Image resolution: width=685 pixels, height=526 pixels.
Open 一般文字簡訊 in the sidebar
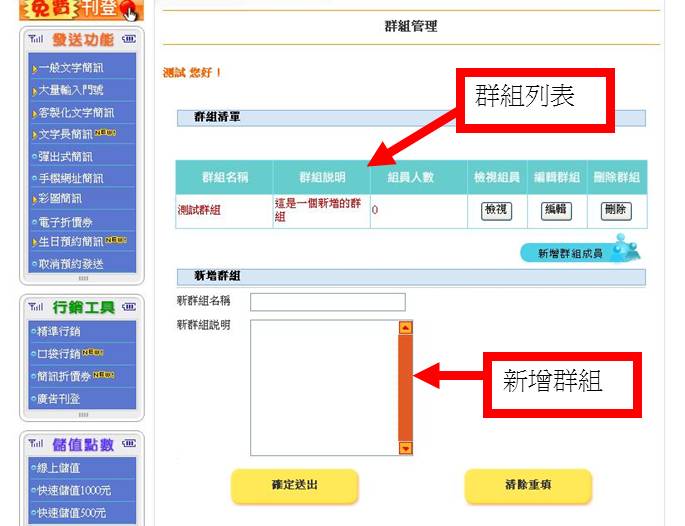tap(71, 68)
